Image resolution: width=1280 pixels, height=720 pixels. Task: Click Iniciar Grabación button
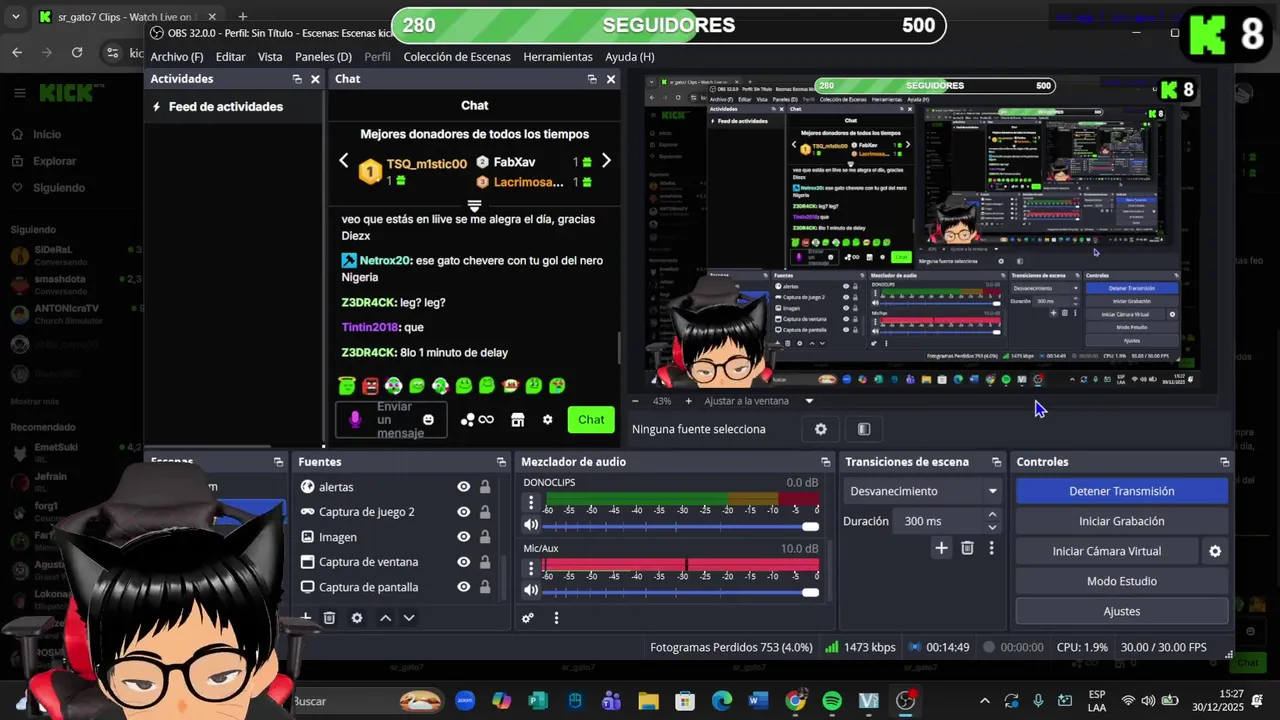(x=1122, y=521)
